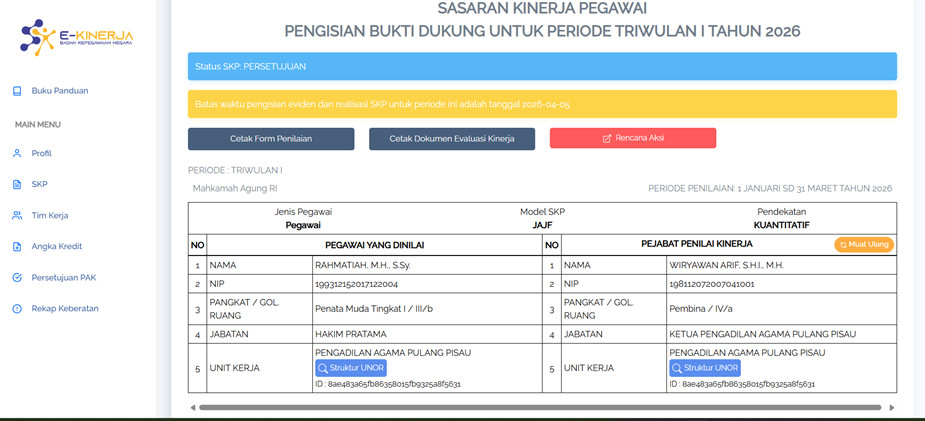Click the SKP document icon in sidebar
The width and height of the screenshot is (925, 421).
(17, 185)
